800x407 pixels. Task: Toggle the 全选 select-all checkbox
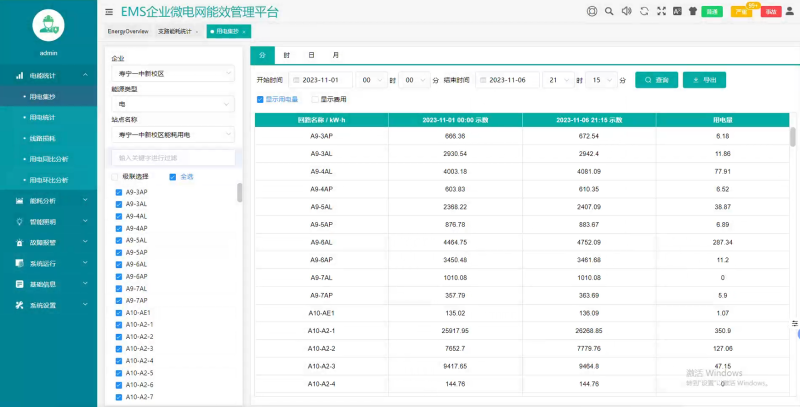point(173,177)
